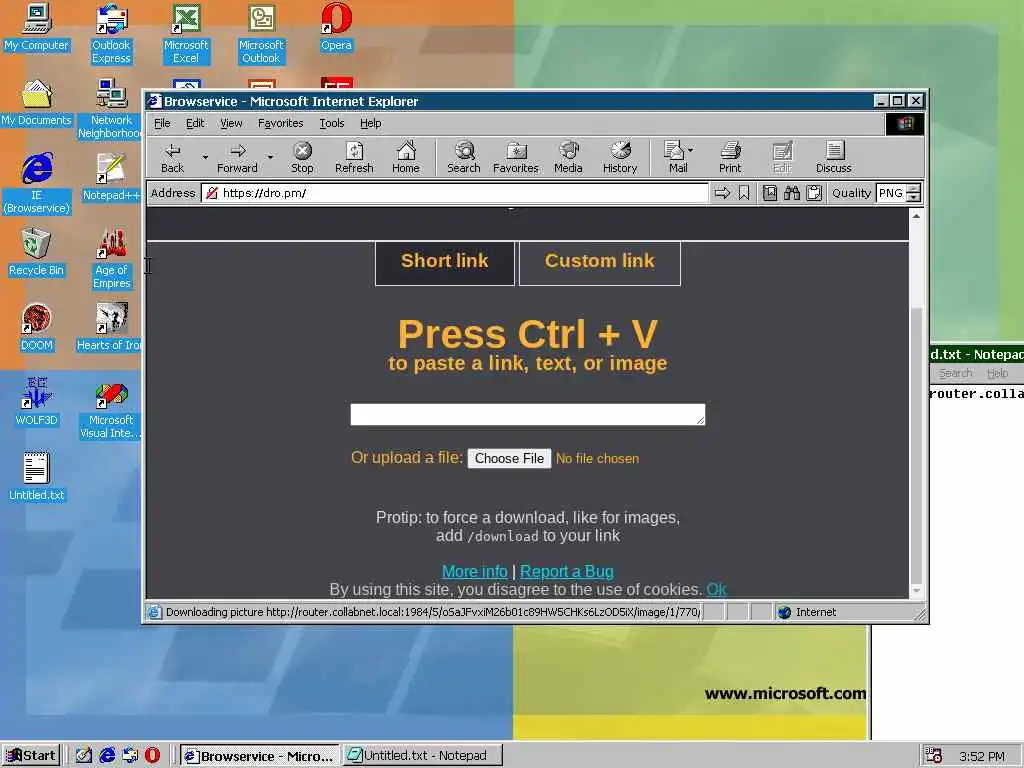The image size is (1024, 768).
Task: Open the Recycle Bin
Action: pos(36,253)
